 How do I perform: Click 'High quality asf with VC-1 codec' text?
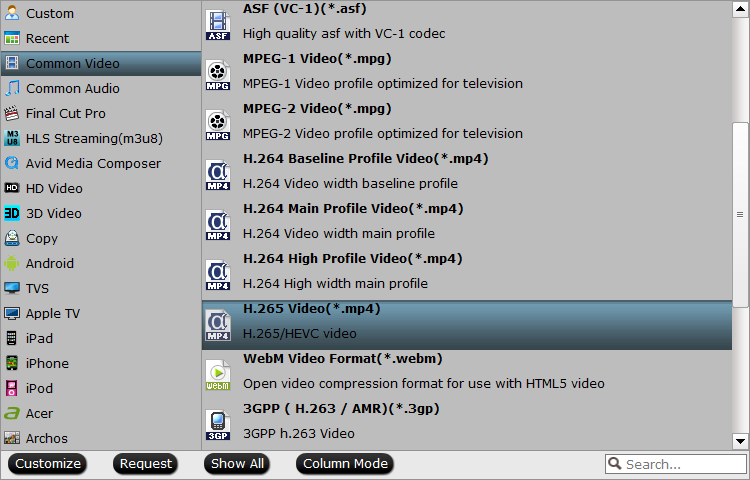coord(344,33)
